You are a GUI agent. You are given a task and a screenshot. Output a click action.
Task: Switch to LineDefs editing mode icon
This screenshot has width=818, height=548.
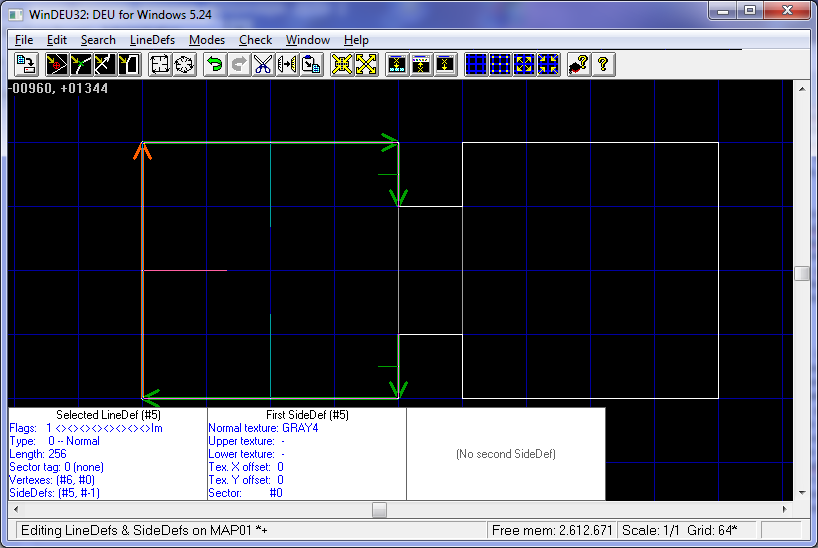[x=104, y=65]
